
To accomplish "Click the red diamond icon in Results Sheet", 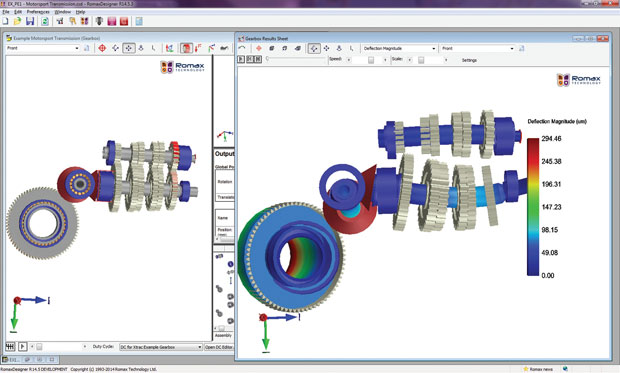I will pos(259,48).
